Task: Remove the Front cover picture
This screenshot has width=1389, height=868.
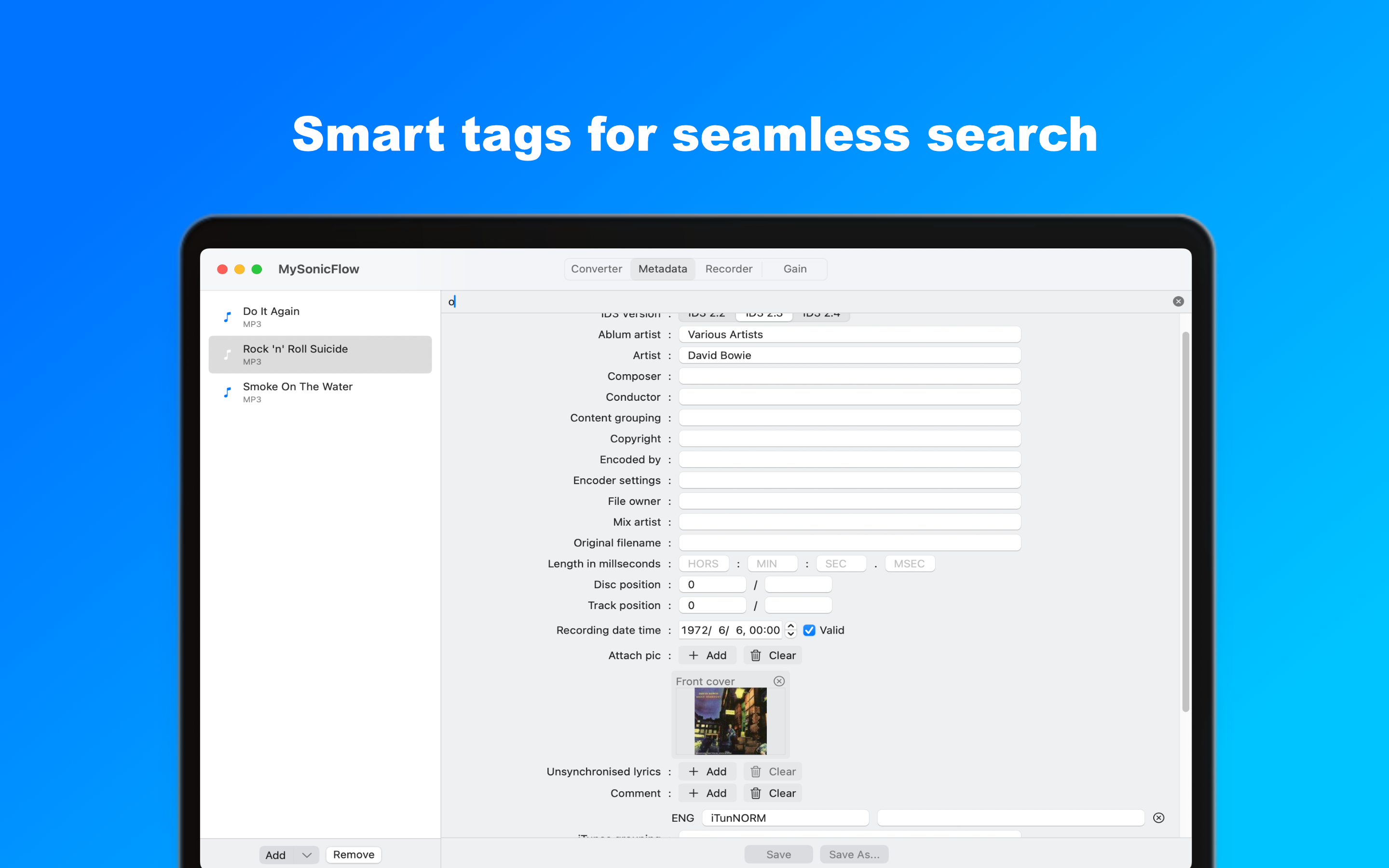Action: [x=779, y=681]
